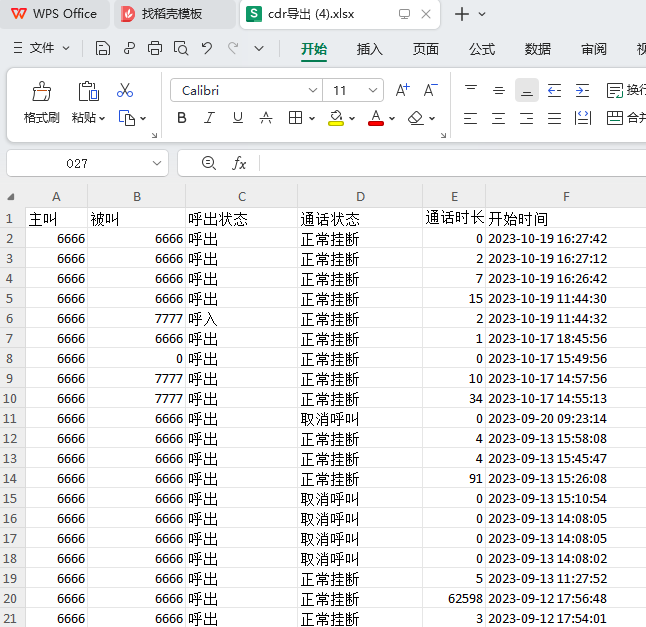The image size is (646, 627).
Task: Click the 粘贴 (Paste) button
Action: (x=85, y=117)
